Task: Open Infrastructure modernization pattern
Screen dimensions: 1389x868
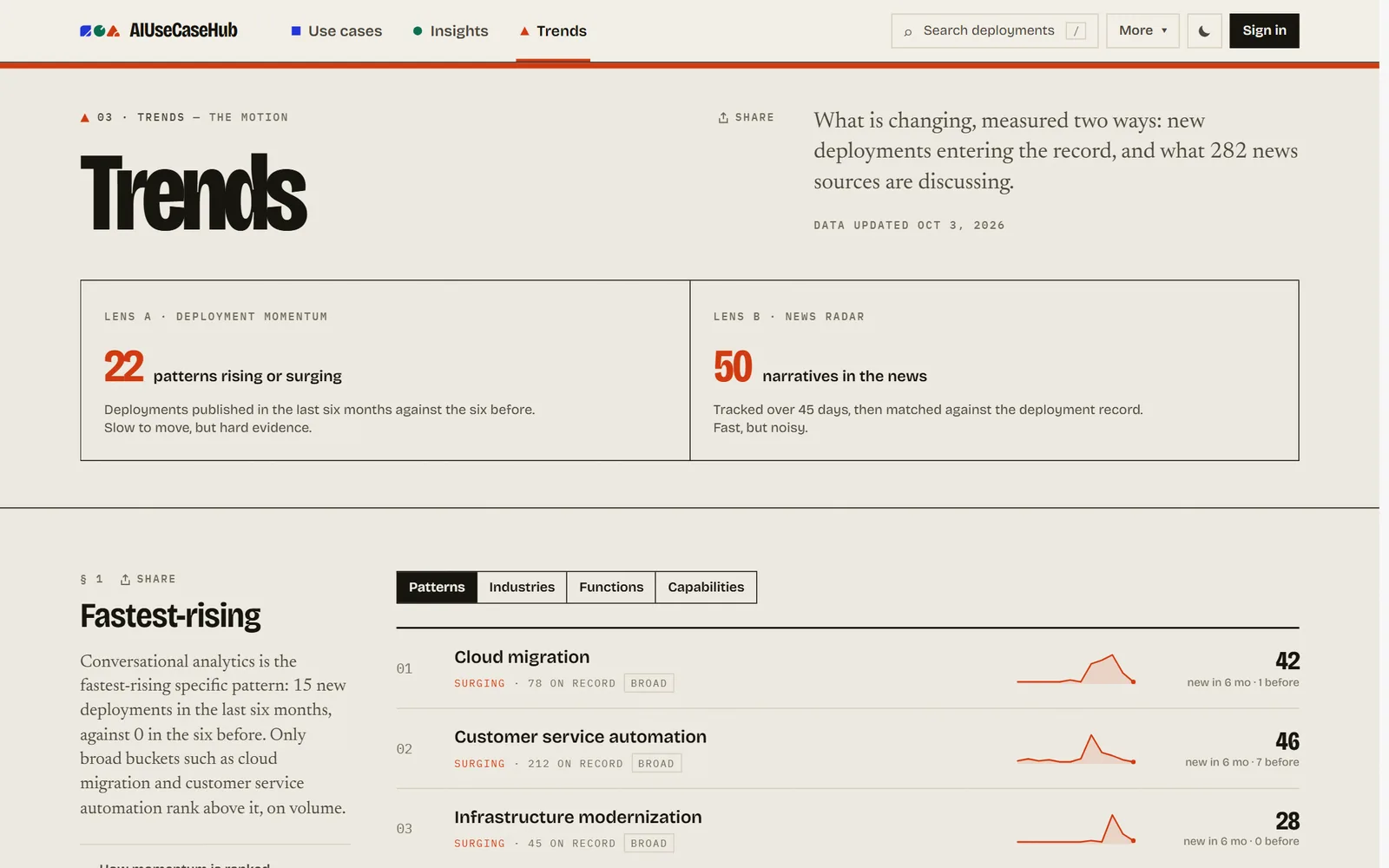Action: coord(577,817)
